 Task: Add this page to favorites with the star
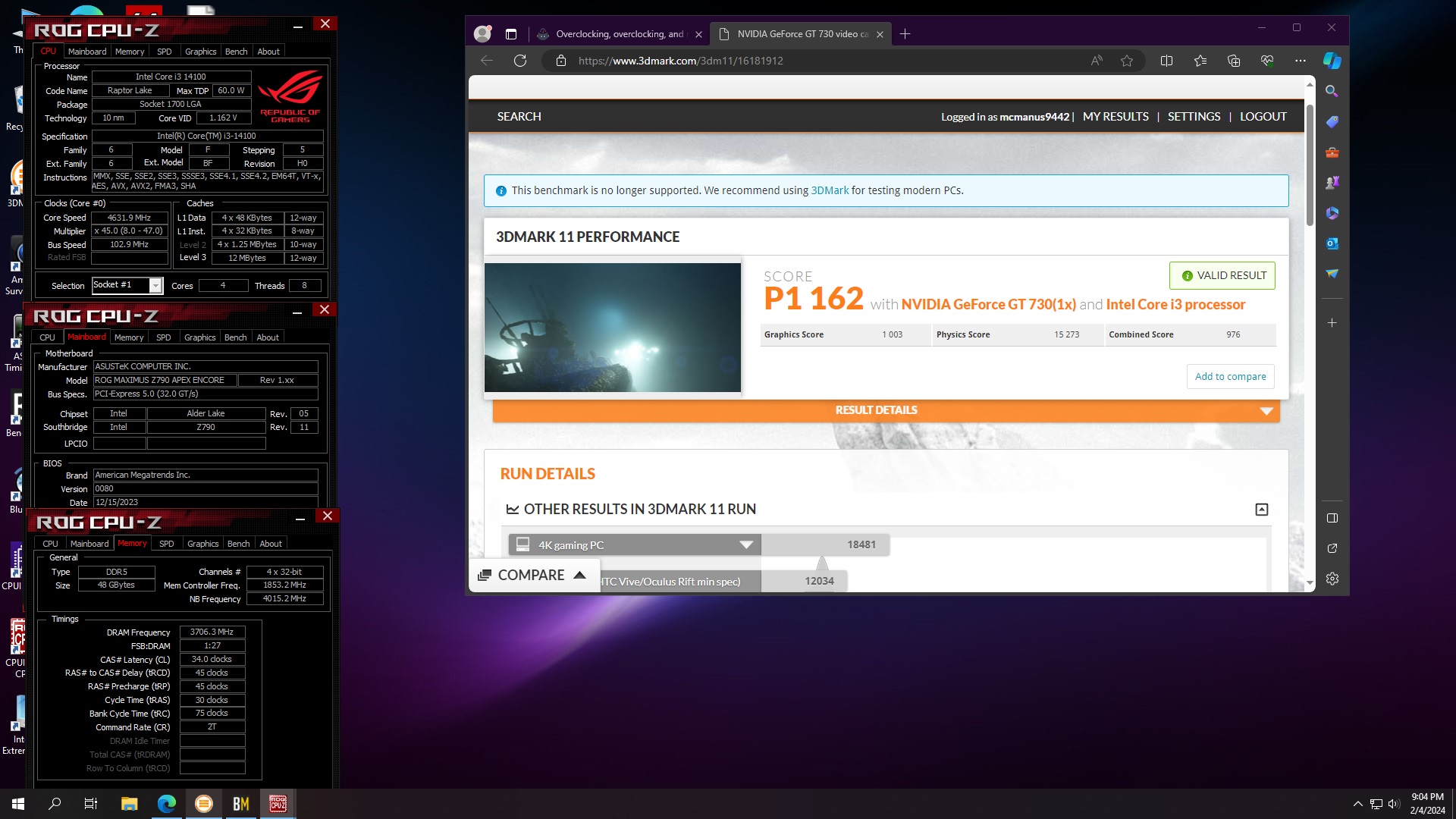(1127, 61)
